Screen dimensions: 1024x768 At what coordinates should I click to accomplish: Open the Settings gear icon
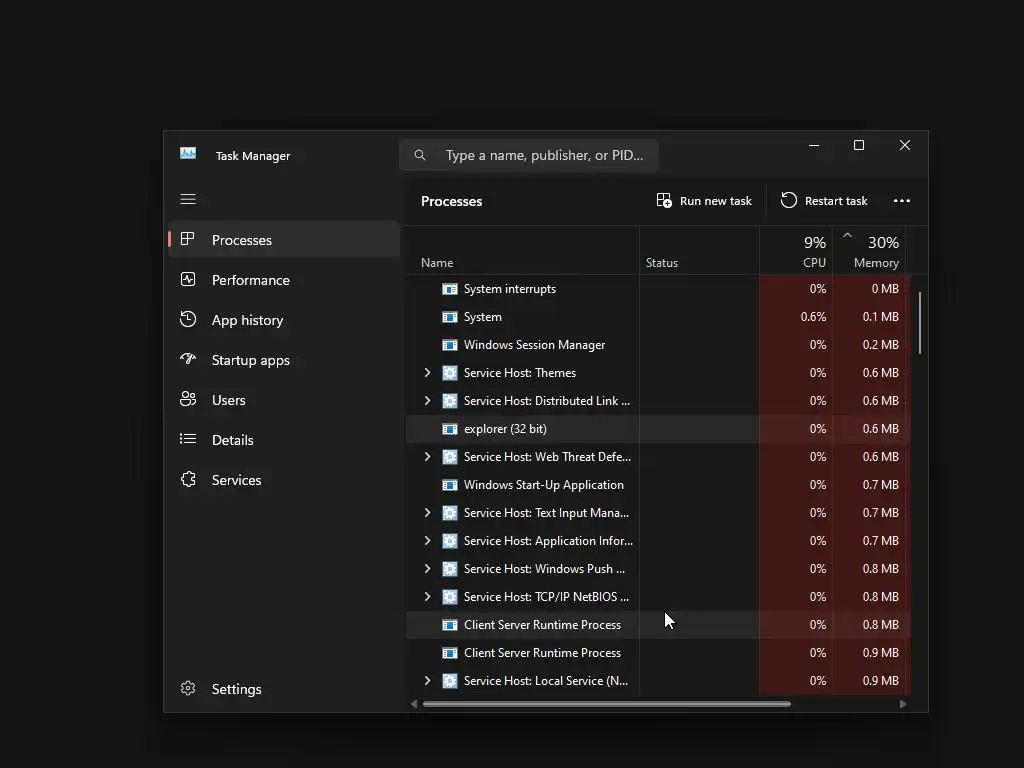188,688
